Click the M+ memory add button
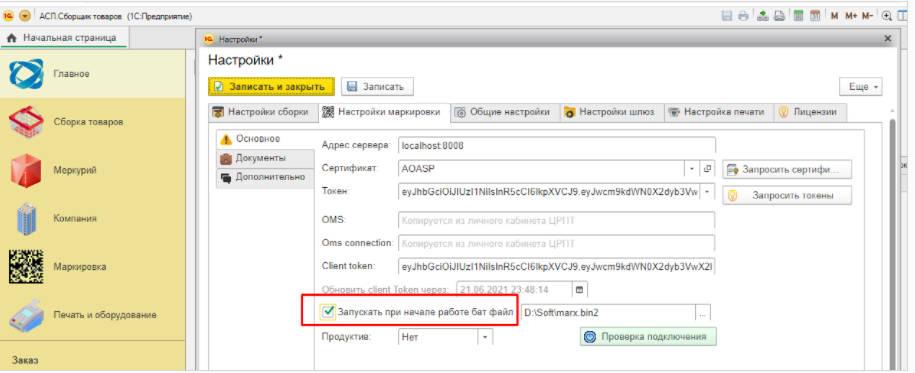This screenshot has height=373, width=915. [851, 16]
